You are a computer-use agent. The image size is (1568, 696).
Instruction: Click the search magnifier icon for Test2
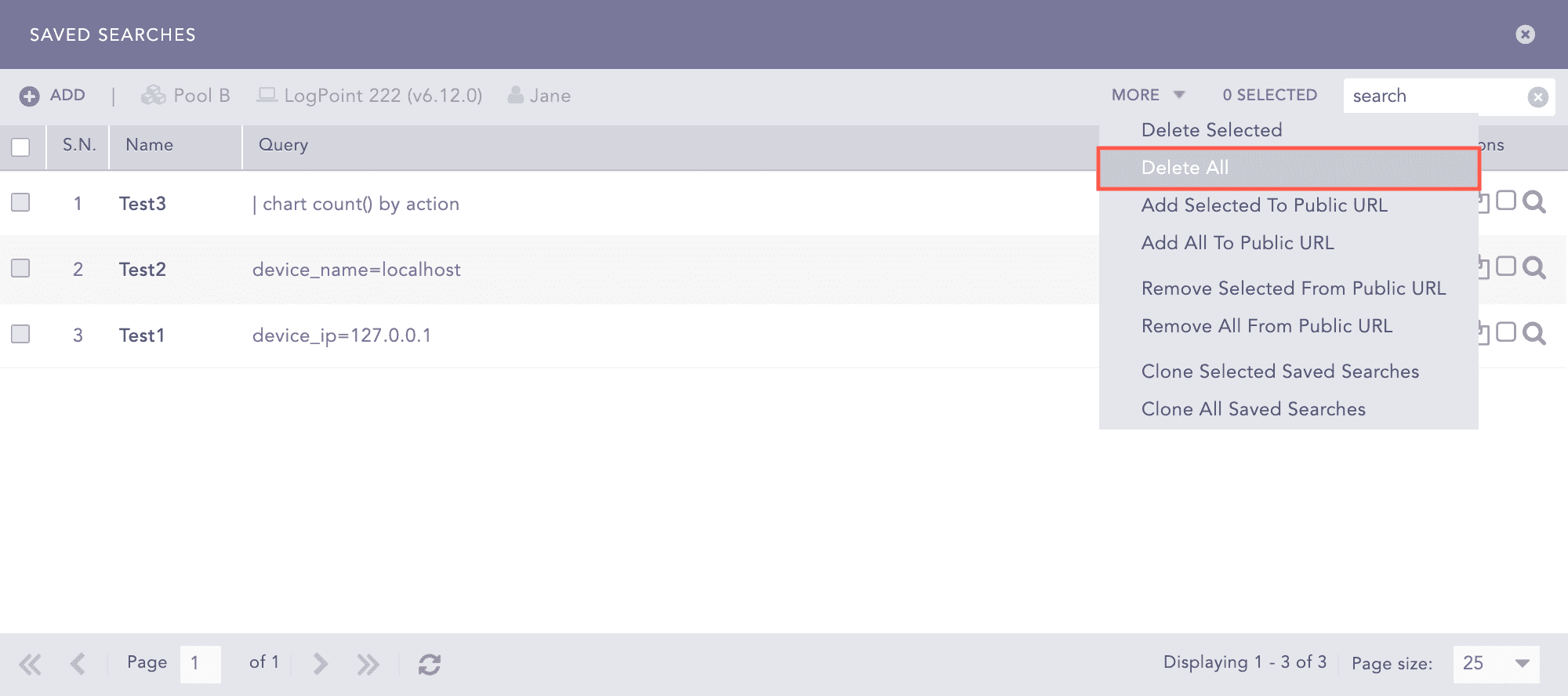coord(1534,268)
